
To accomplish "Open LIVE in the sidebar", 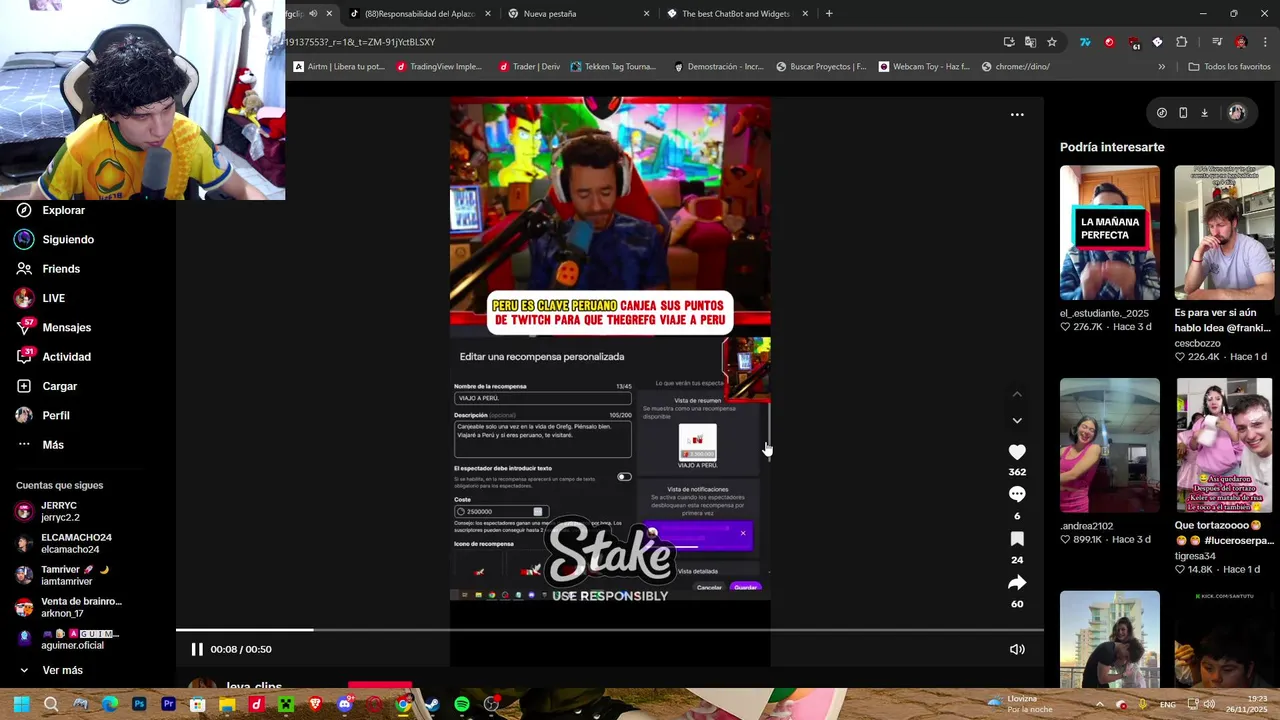I will pos(41,298).
